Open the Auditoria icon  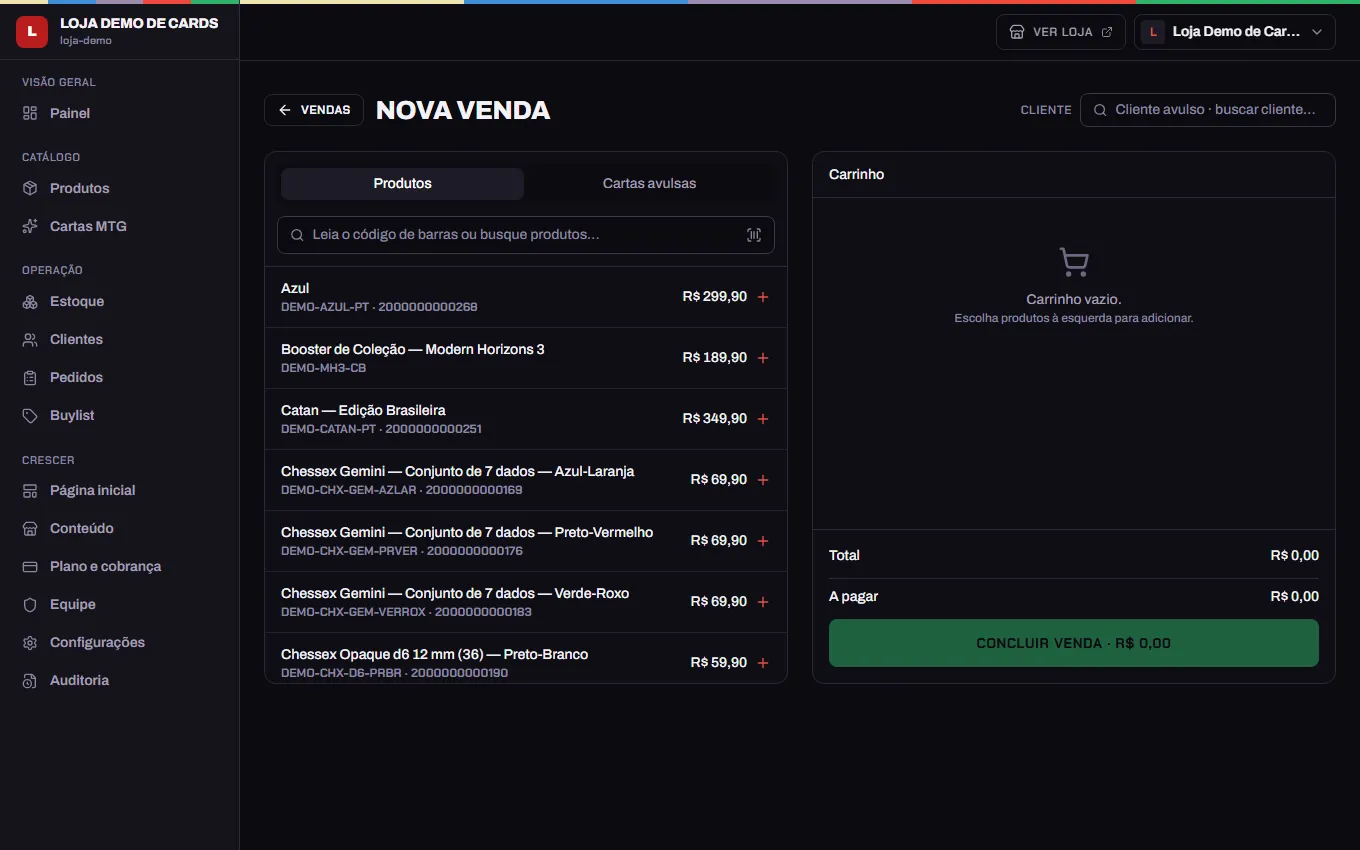[30, 680]
